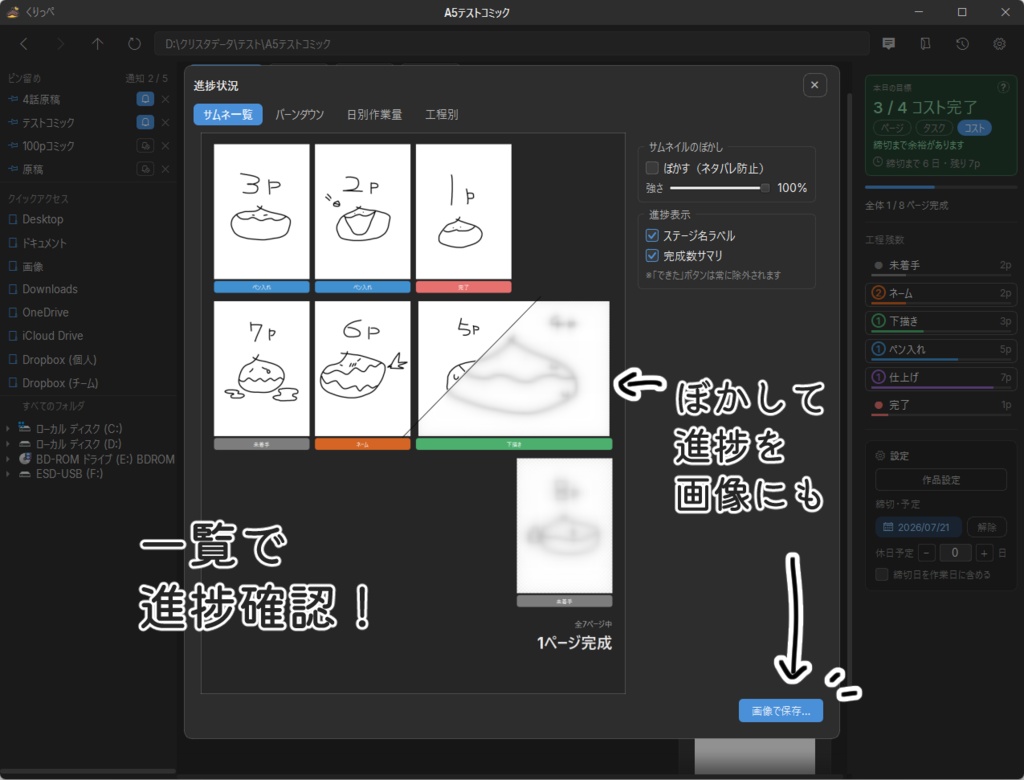Select the ページ goal mode pill
This screenshot has height=780, width=1024.
[x=892, y=128]
